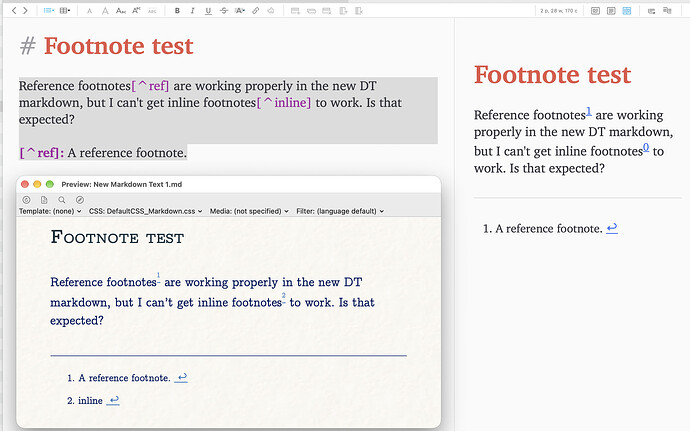Click the [^inline] marker in editor
The width and height of the screenshot is (690, 431).
(284, 103)
